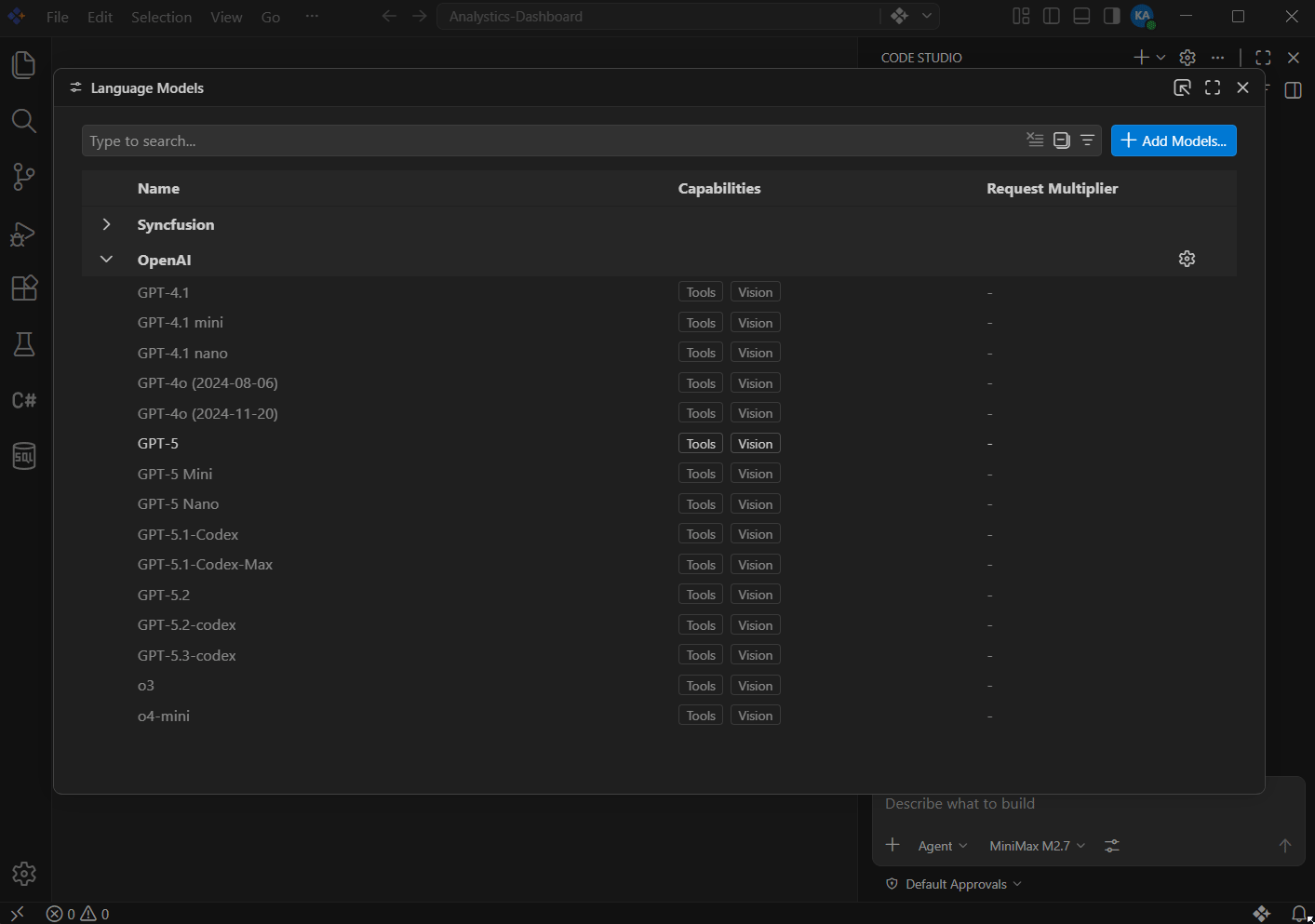Toggle the secondary side bar layout icon
The width and height of the screenshot is (1315, 924).
[1111, 16]
